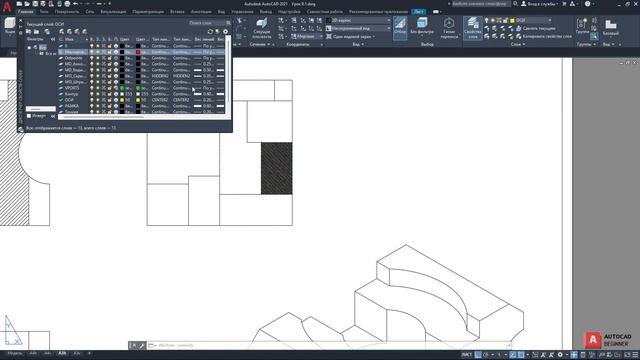Click the green color swatch of VPORTS layer
Screen dimensions: 640x360
[122, 88]
